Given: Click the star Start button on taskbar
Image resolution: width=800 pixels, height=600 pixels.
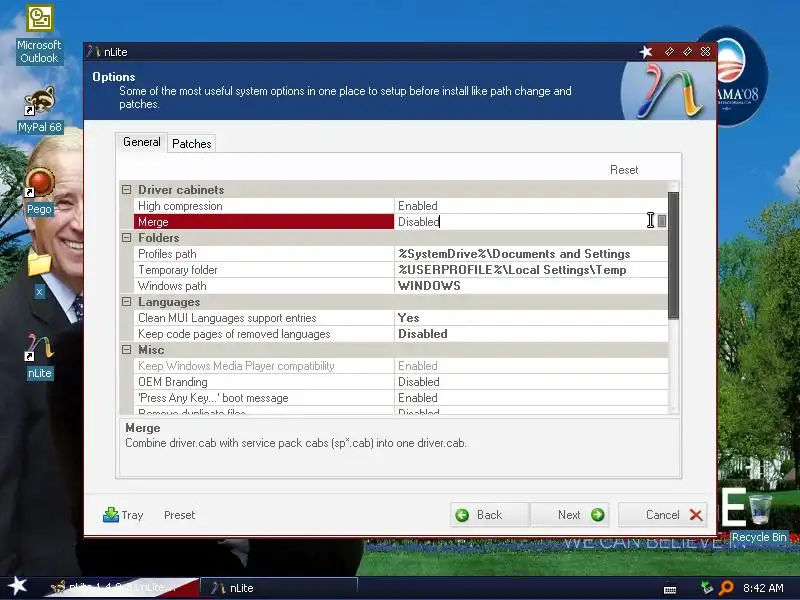Looking at the screenshot, I should coord(17,587).
